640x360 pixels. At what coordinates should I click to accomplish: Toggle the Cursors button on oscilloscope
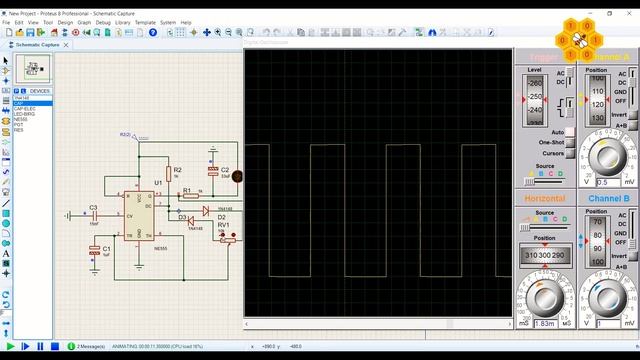[x=570, y=153]
